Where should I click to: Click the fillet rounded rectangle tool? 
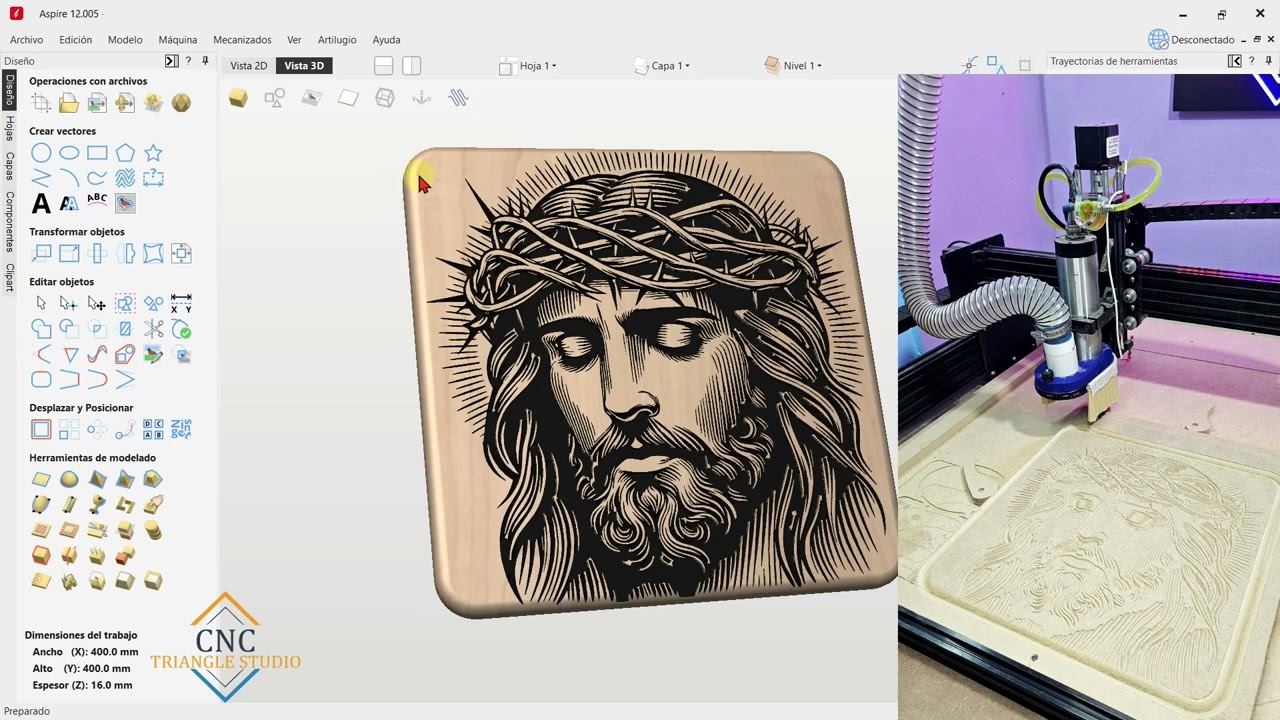(x=41, y=380)
